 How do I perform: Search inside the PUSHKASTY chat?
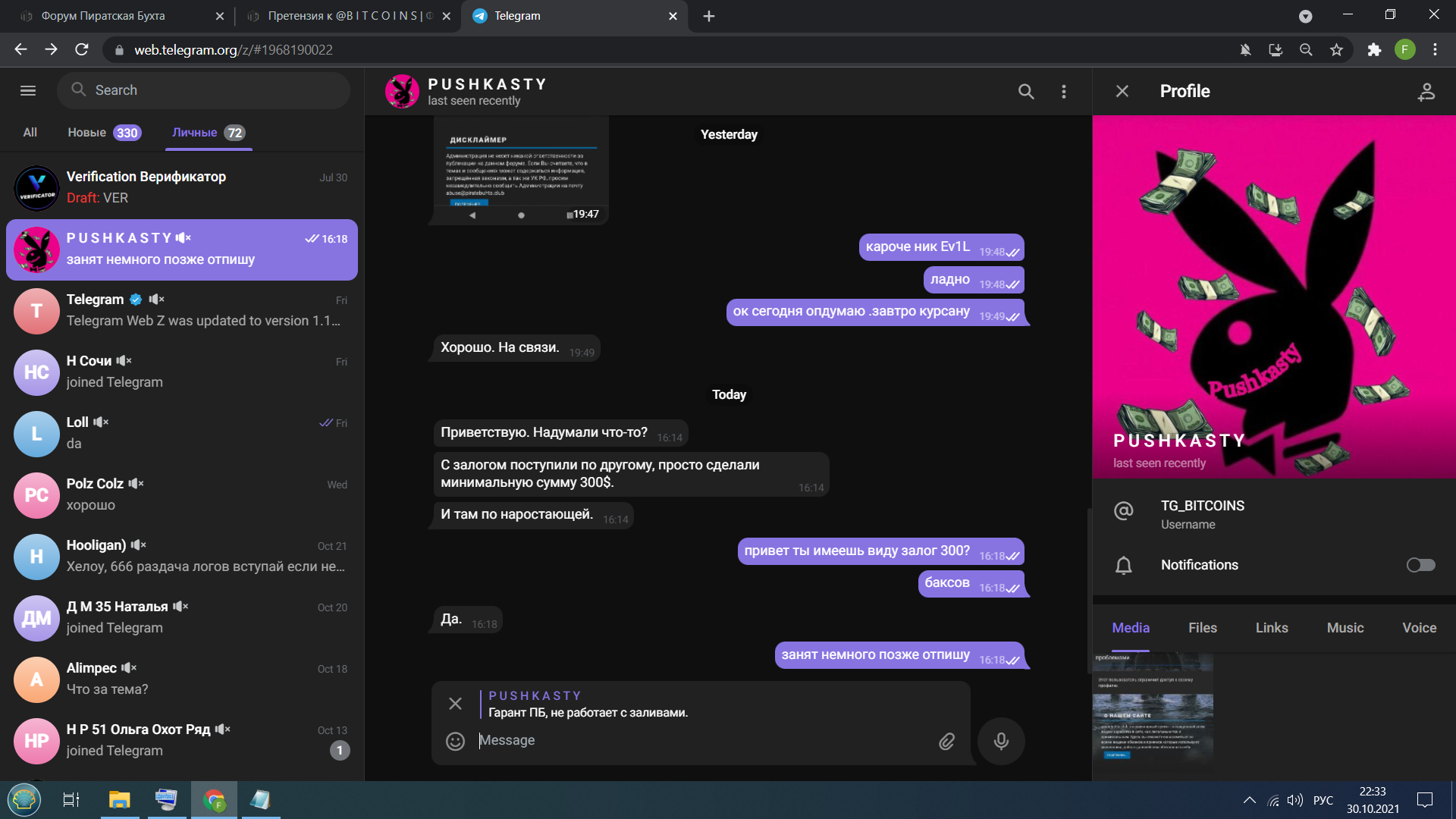click(1025, 91)
